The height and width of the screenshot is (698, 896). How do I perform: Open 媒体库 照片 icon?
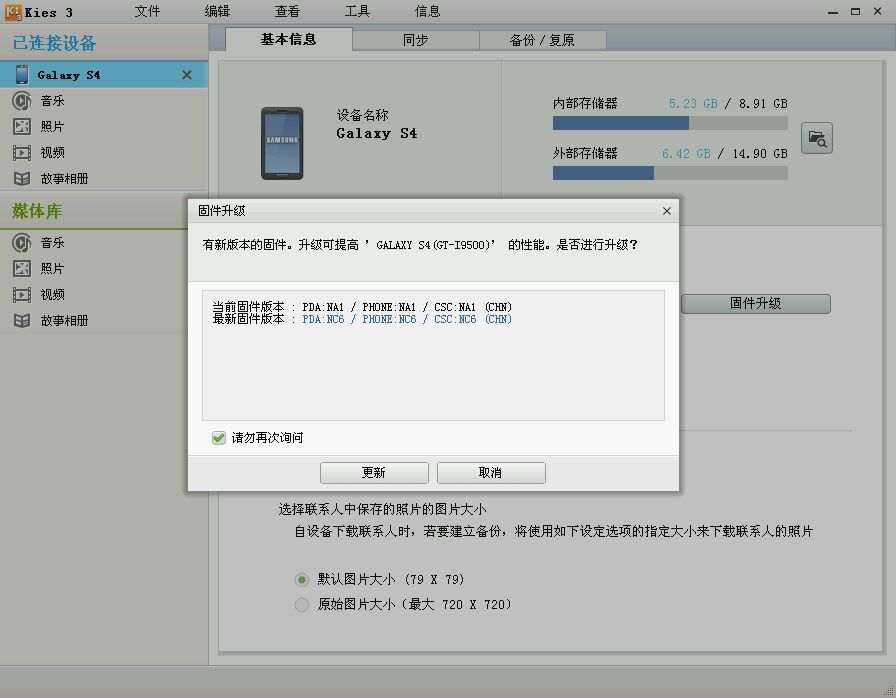click(x=22, y=268)
